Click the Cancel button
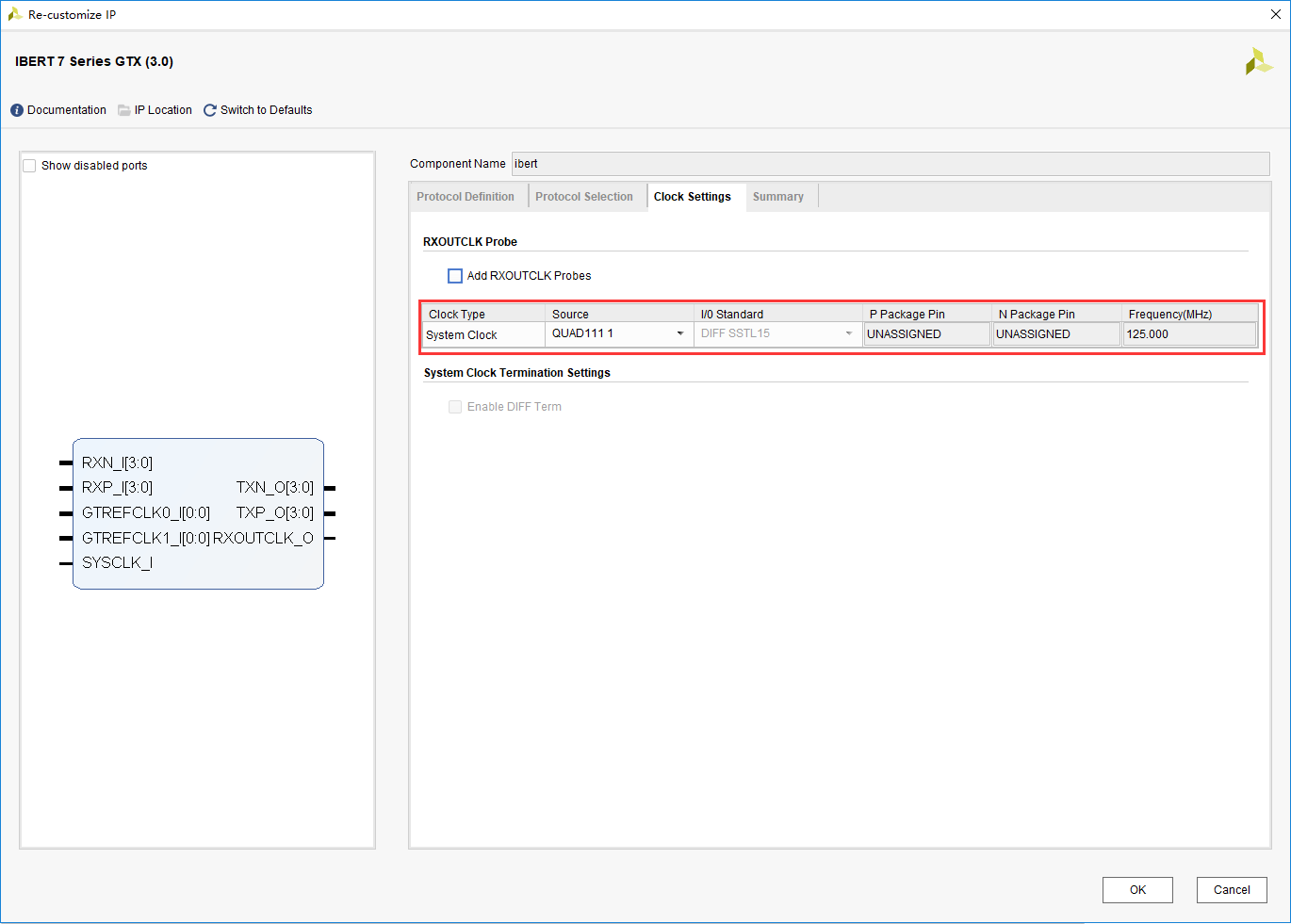Screen dimensions: 1291x924 click(x=1232, y=890)
